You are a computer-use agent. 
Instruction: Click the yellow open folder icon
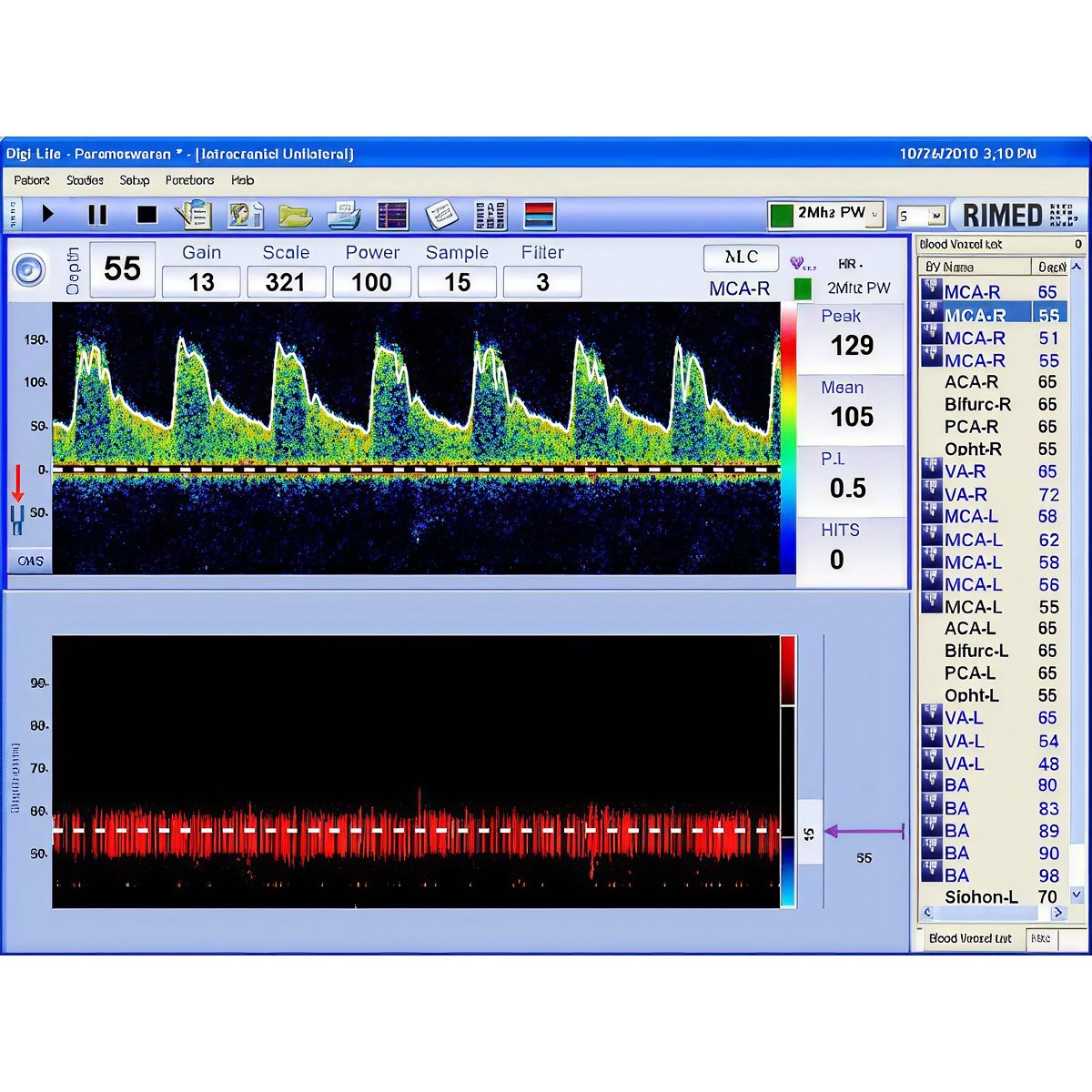click(295, 217)
